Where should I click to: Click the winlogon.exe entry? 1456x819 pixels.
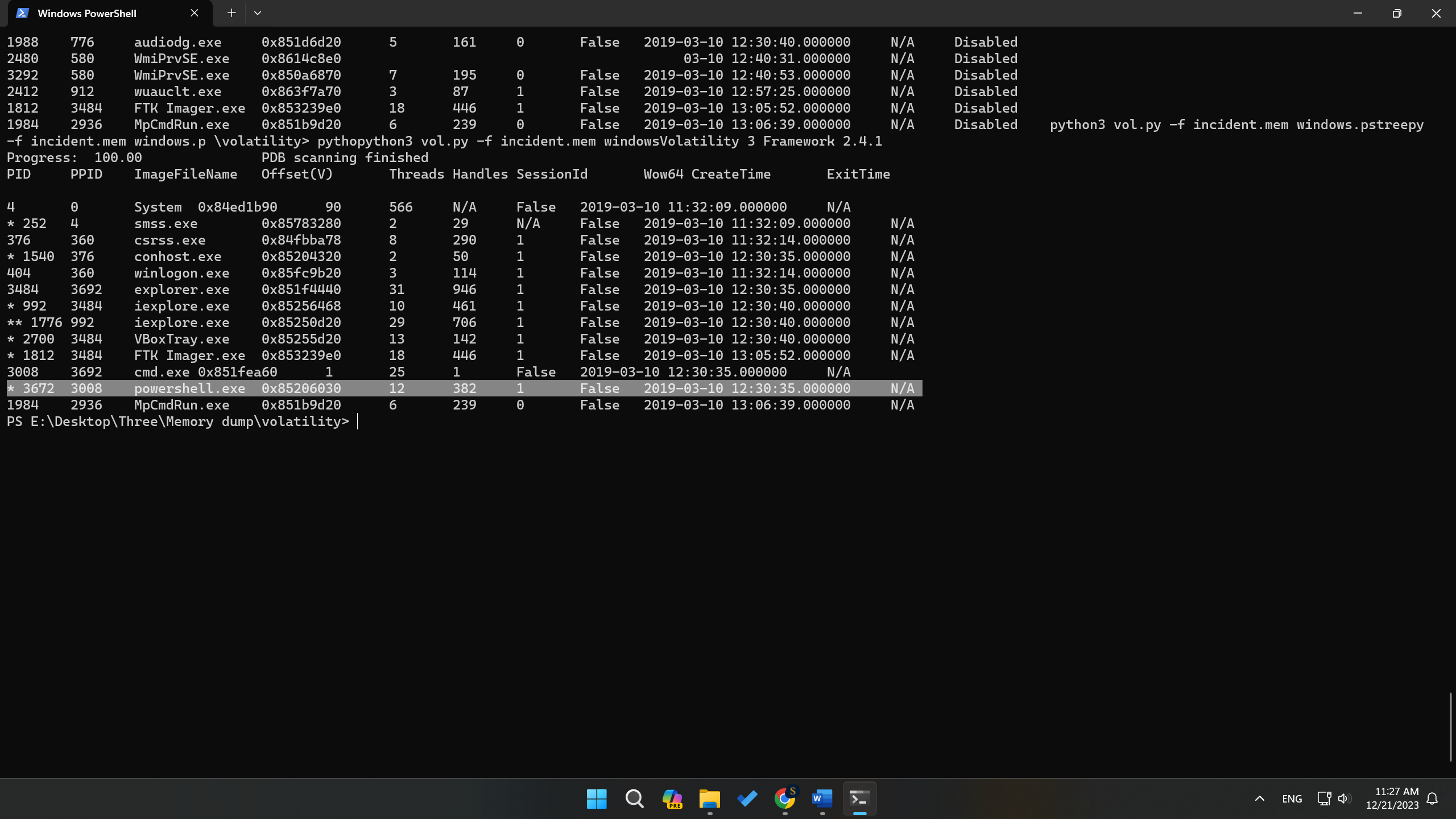(x=181, y=273)
